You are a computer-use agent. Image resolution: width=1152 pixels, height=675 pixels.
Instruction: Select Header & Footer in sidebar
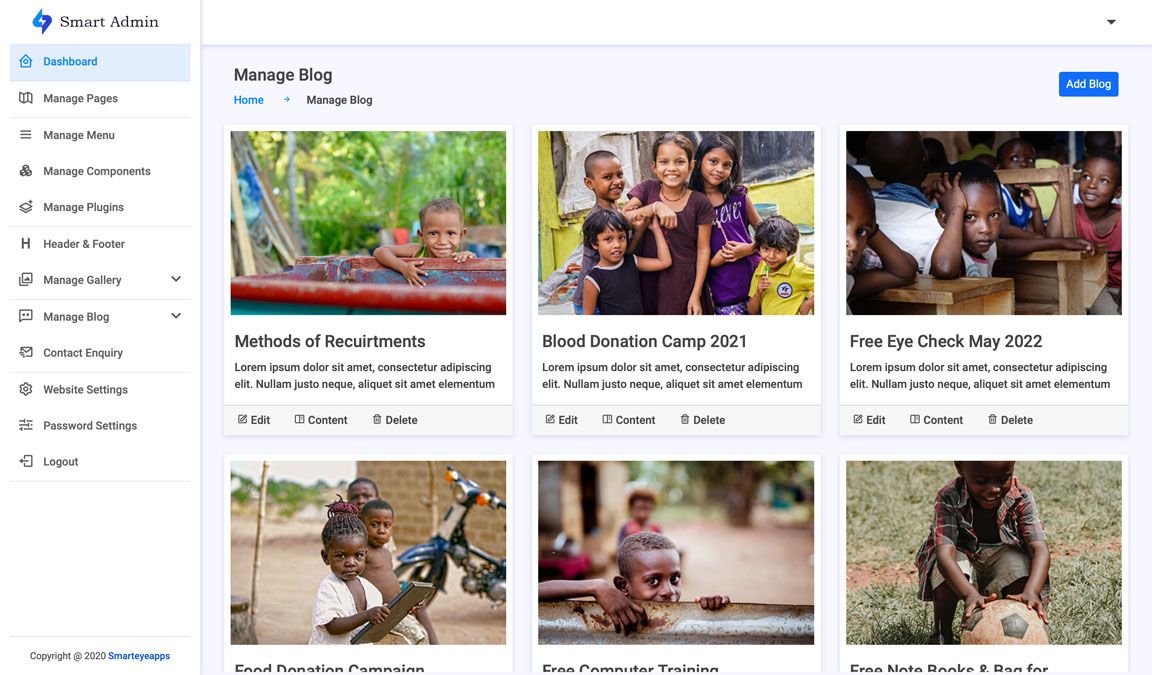(84, 244)
